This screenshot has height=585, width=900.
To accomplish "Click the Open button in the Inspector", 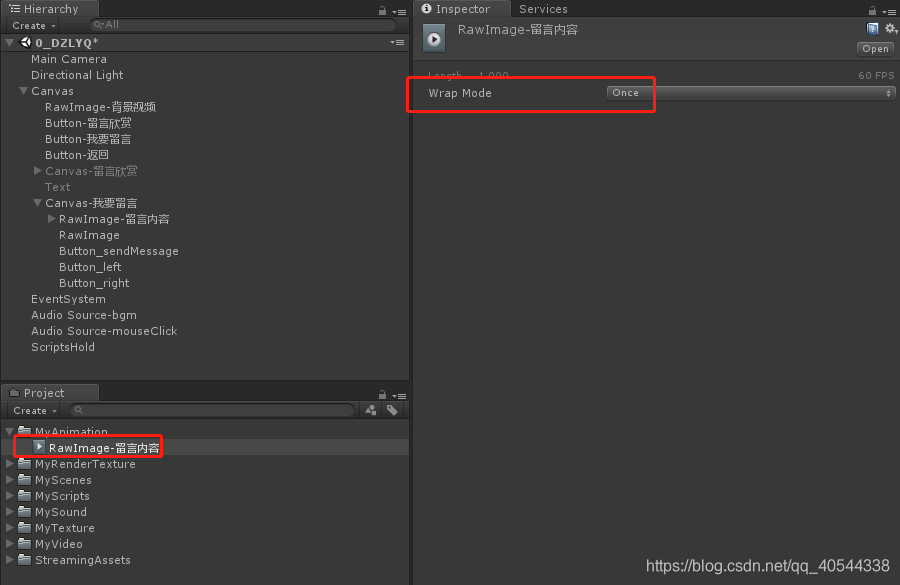I will click(874, 48).
